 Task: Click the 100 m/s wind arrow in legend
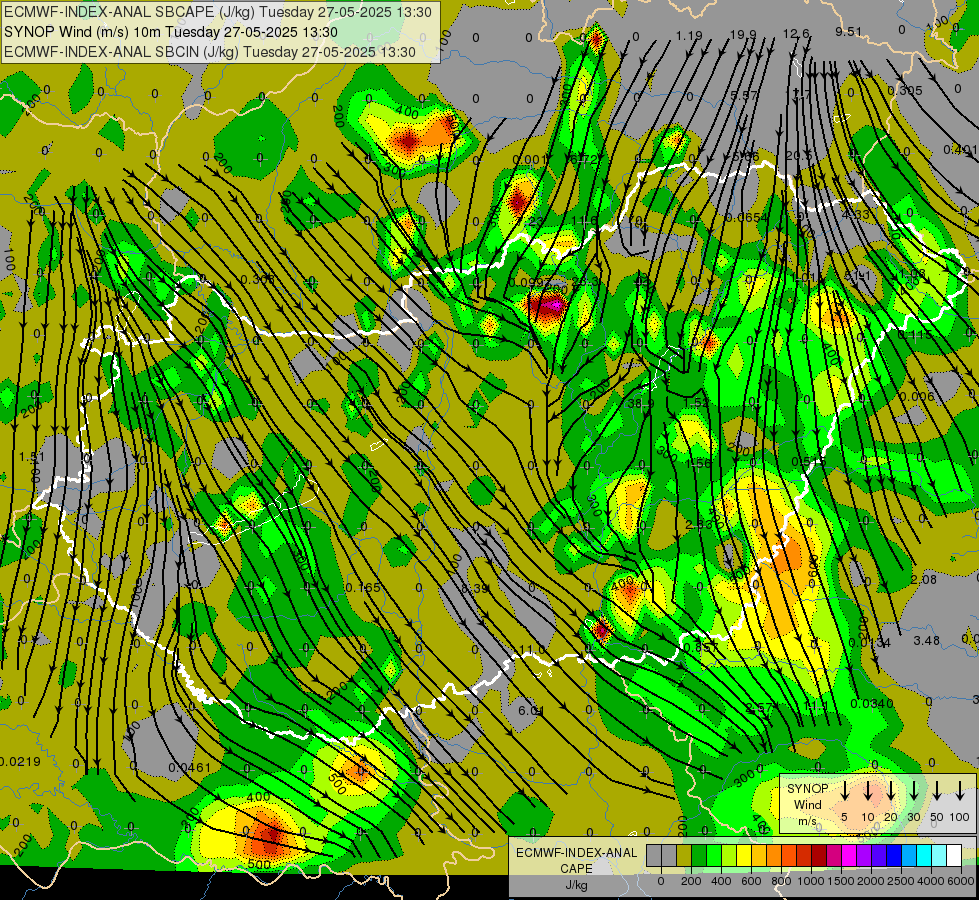coord(960,791)
